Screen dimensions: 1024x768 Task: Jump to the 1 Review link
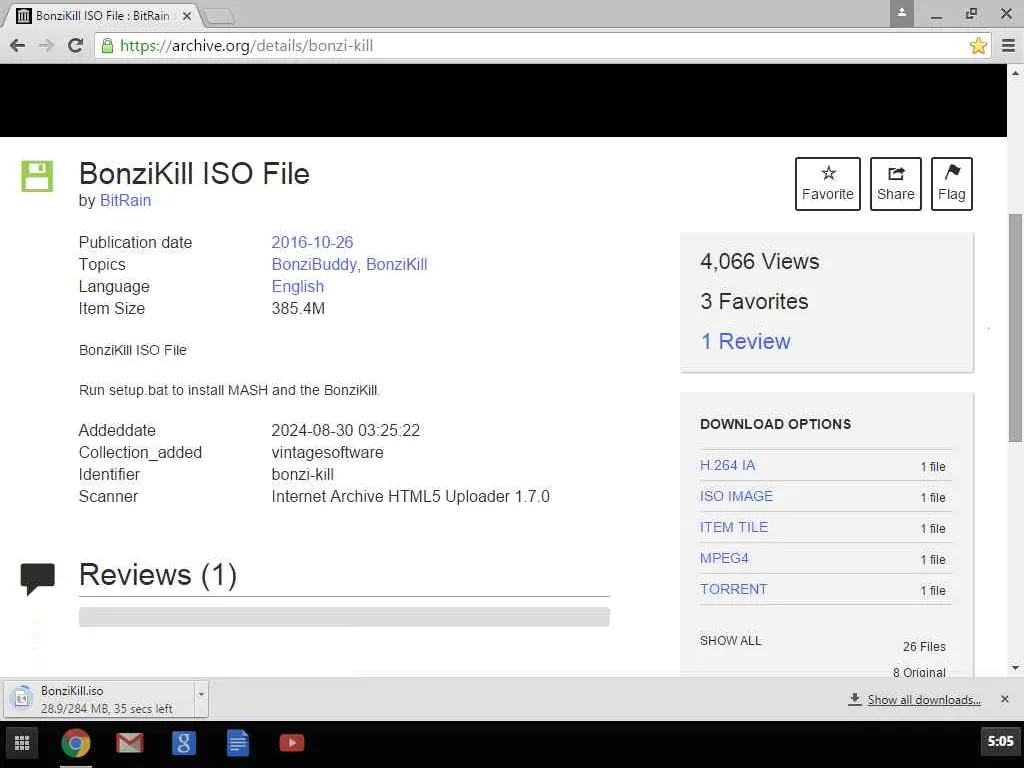point(745,341)
